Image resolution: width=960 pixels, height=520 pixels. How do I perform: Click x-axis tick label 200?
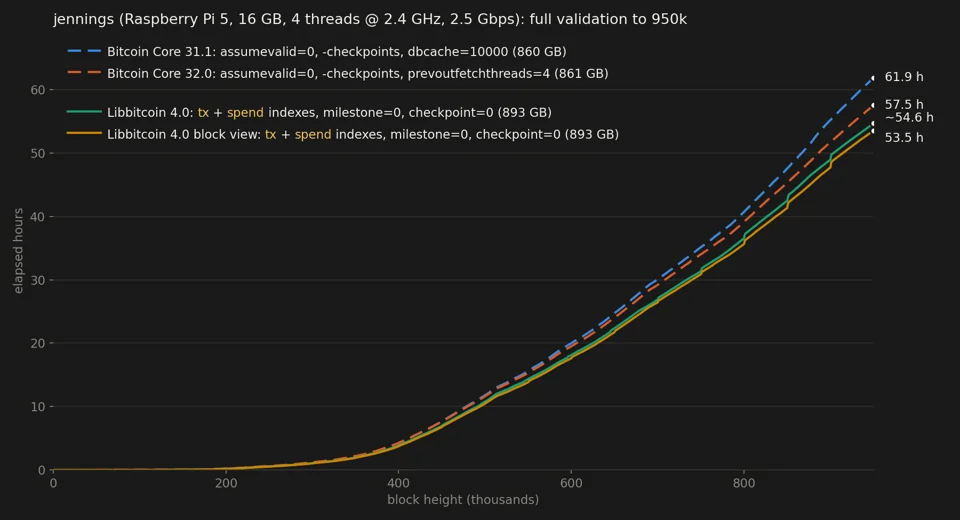point(226,483)
